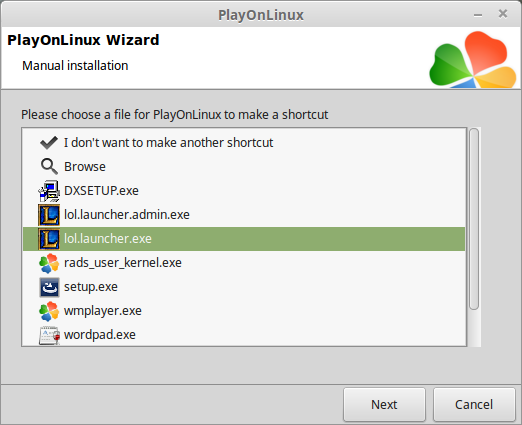Select the wordpad.exe notepad icon
The width and height of the screenshot is (522, 425).
tap(49, 335)
